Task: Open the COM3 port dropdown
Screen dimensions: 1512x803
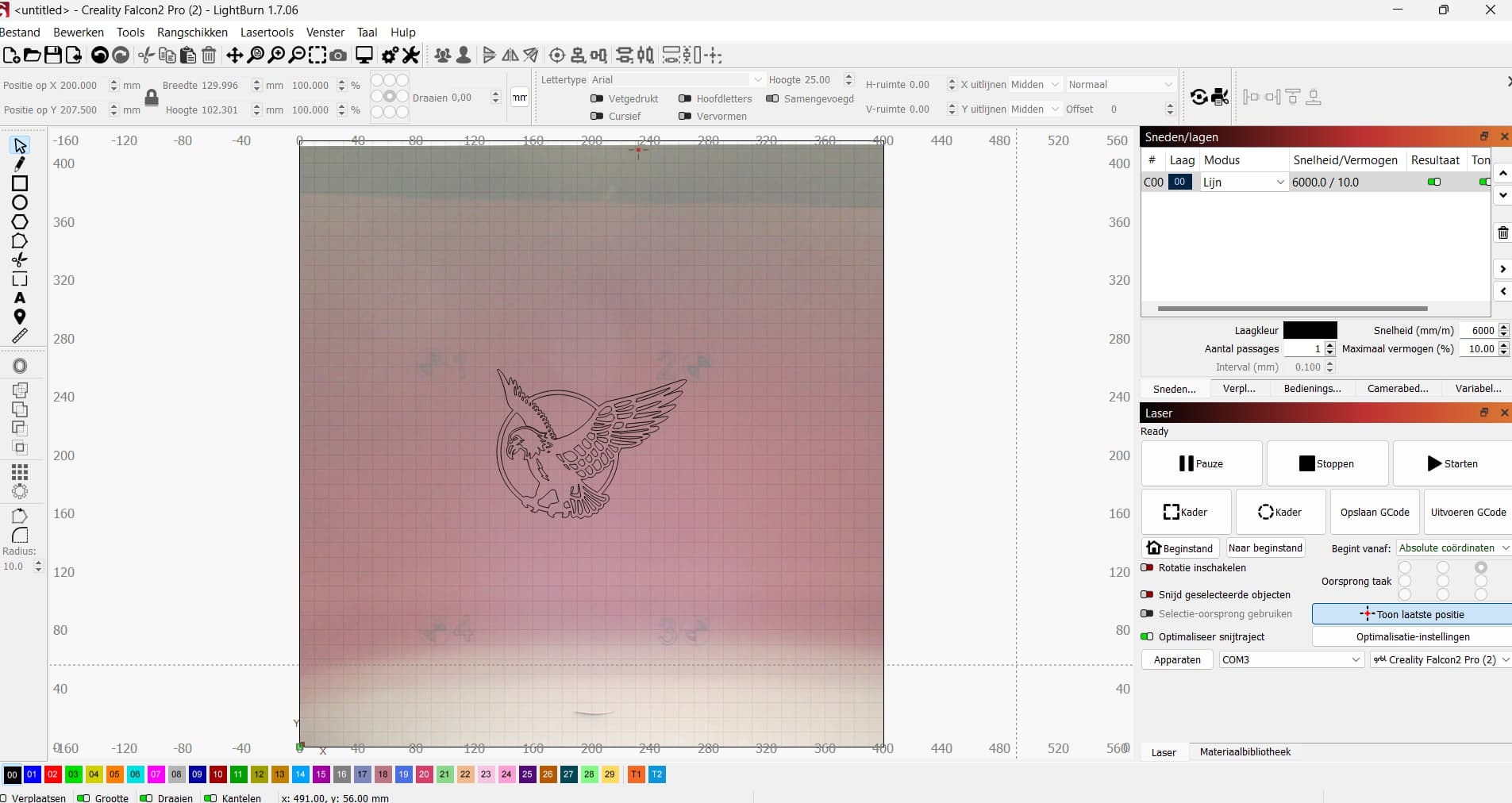Action: 1291,659
